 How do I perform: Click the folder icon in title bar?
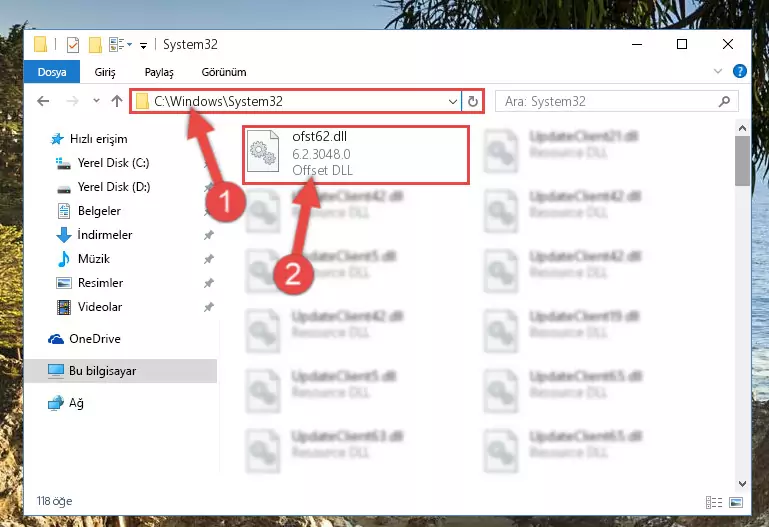[x=41, y=45]
